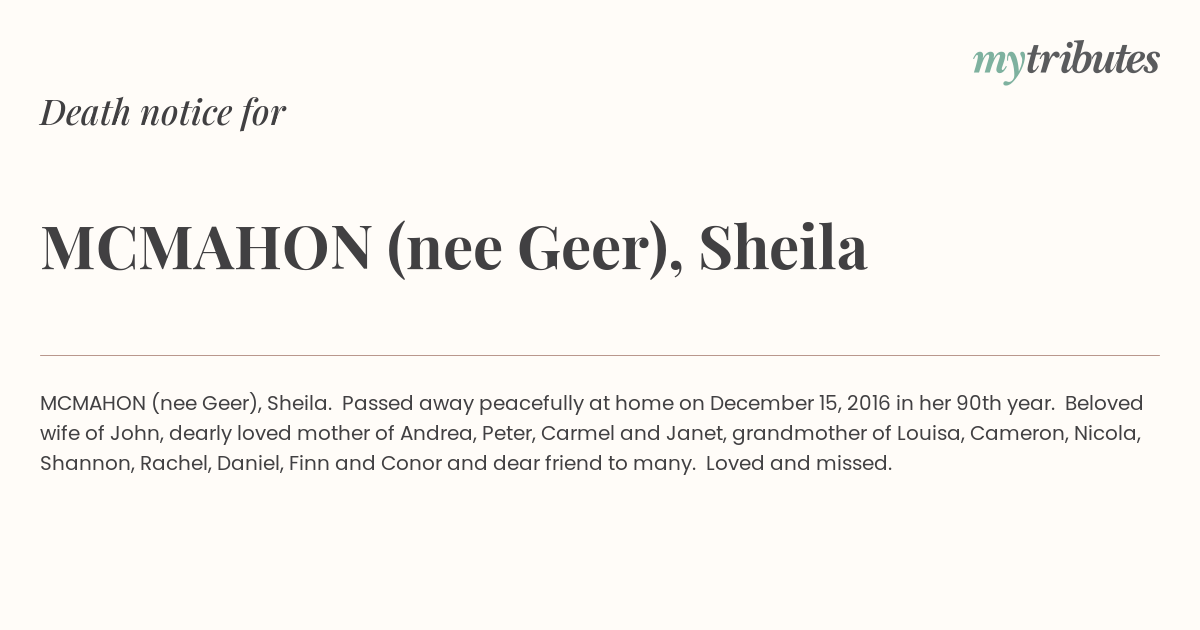The width and height of the screenshot is (1200, 630).
Task: Click the horizontal divider line
Action: (600, 355)
